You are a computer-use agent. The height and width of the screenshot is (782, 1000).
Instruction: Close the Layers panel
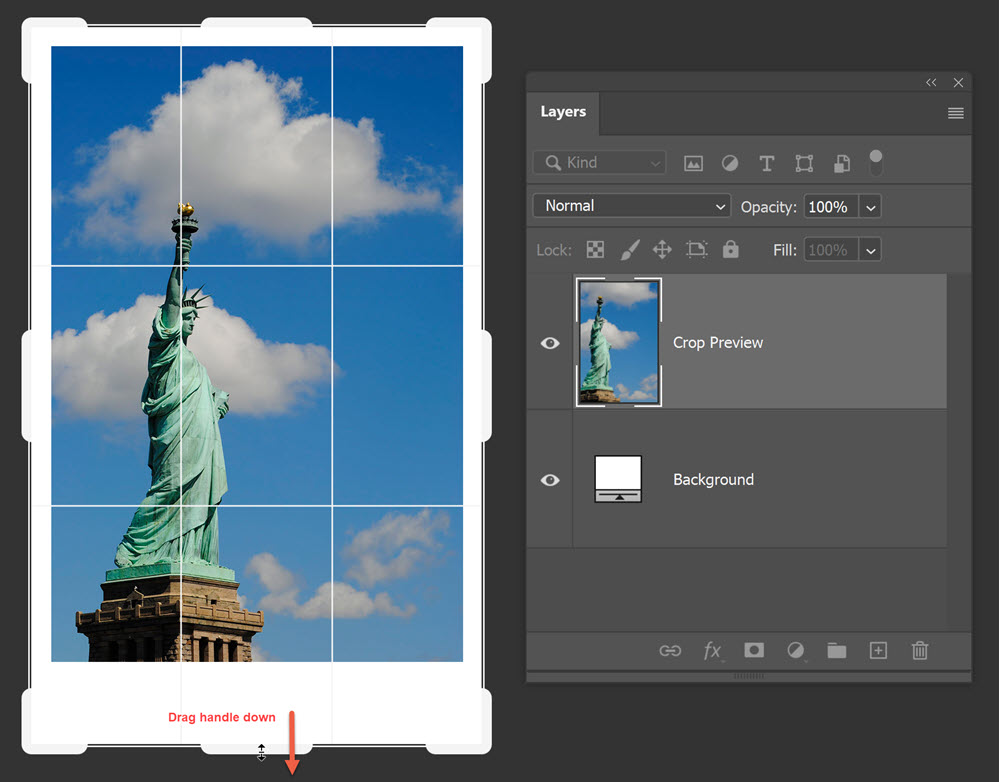[x=958, y=82]
